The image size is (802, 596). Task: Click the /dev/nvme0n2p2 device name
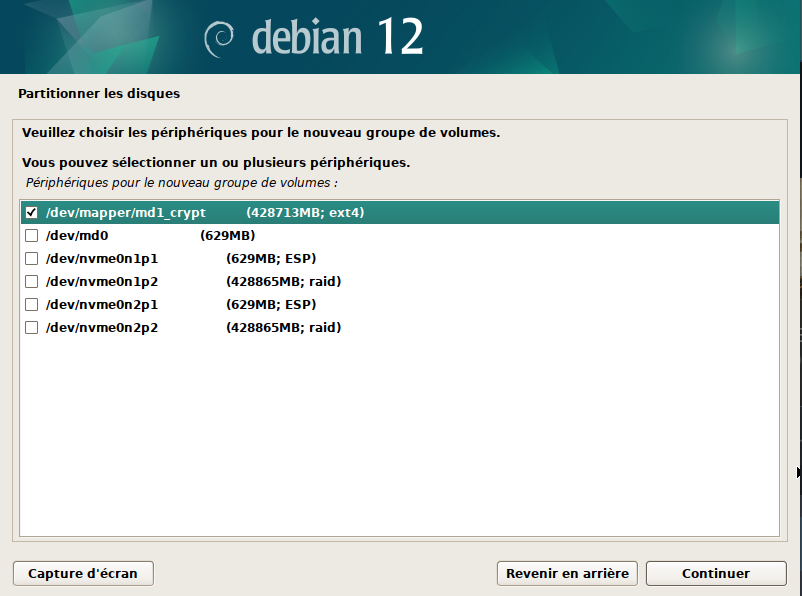point(102,327)
